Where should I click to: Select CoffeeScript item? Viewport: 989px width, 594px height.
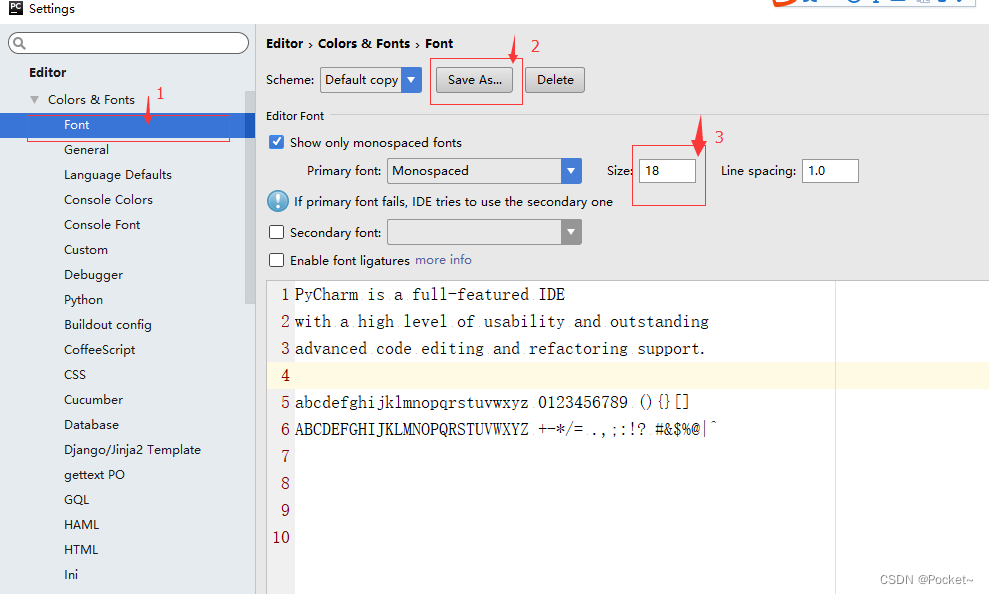(x=100, y=349)
